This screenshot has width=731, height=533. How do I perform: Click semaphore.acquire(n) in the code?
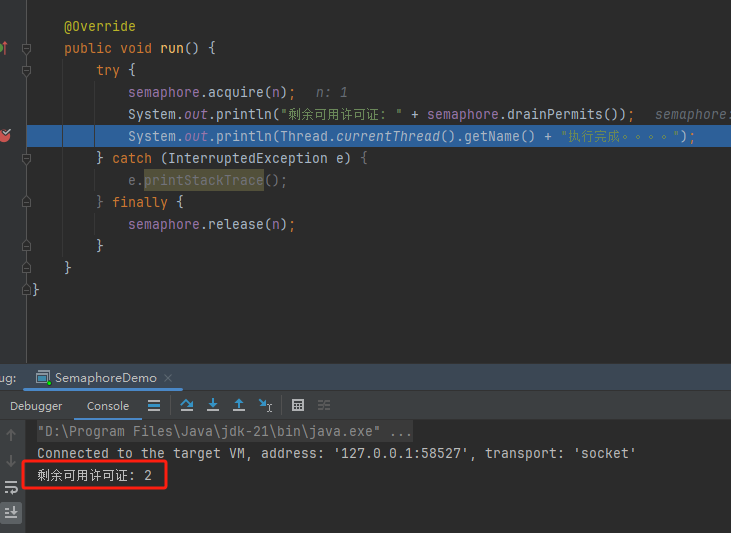pyautogui.click(x=207, y=92)
